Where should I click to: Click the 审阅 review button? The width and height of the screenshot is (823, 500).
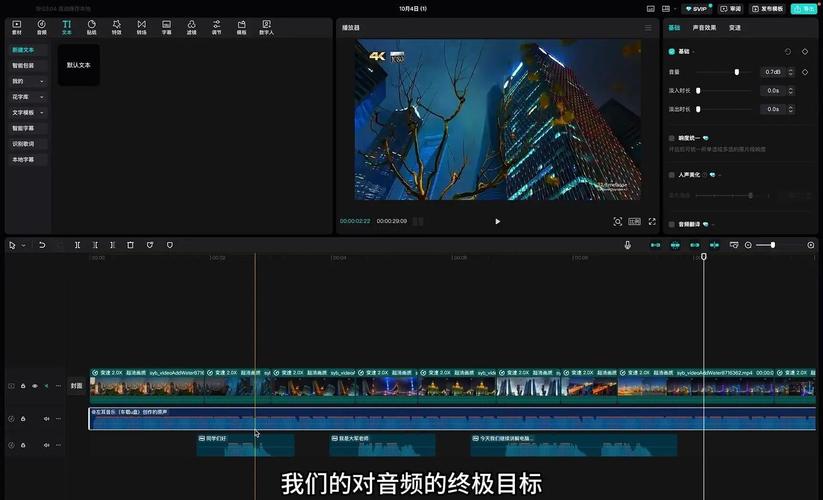(x=731, y=9)
